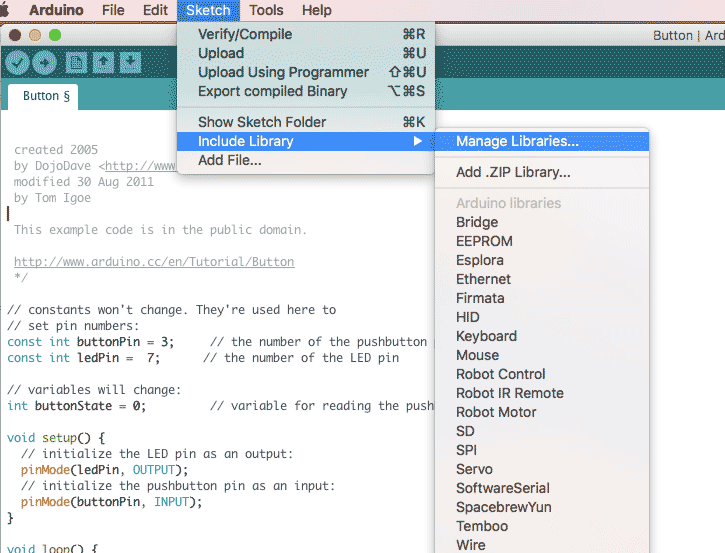Select Export compiled Binary
Viewport: 725px width, 553px height.
[x=306, y=91]
